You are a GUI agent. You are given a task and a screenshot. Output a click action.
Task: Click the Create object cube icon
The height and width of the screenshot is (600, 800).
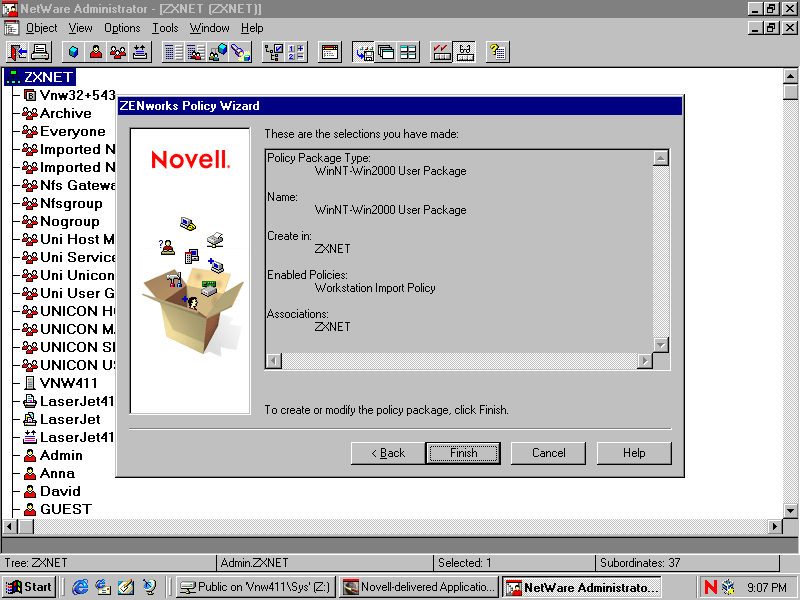73,52
